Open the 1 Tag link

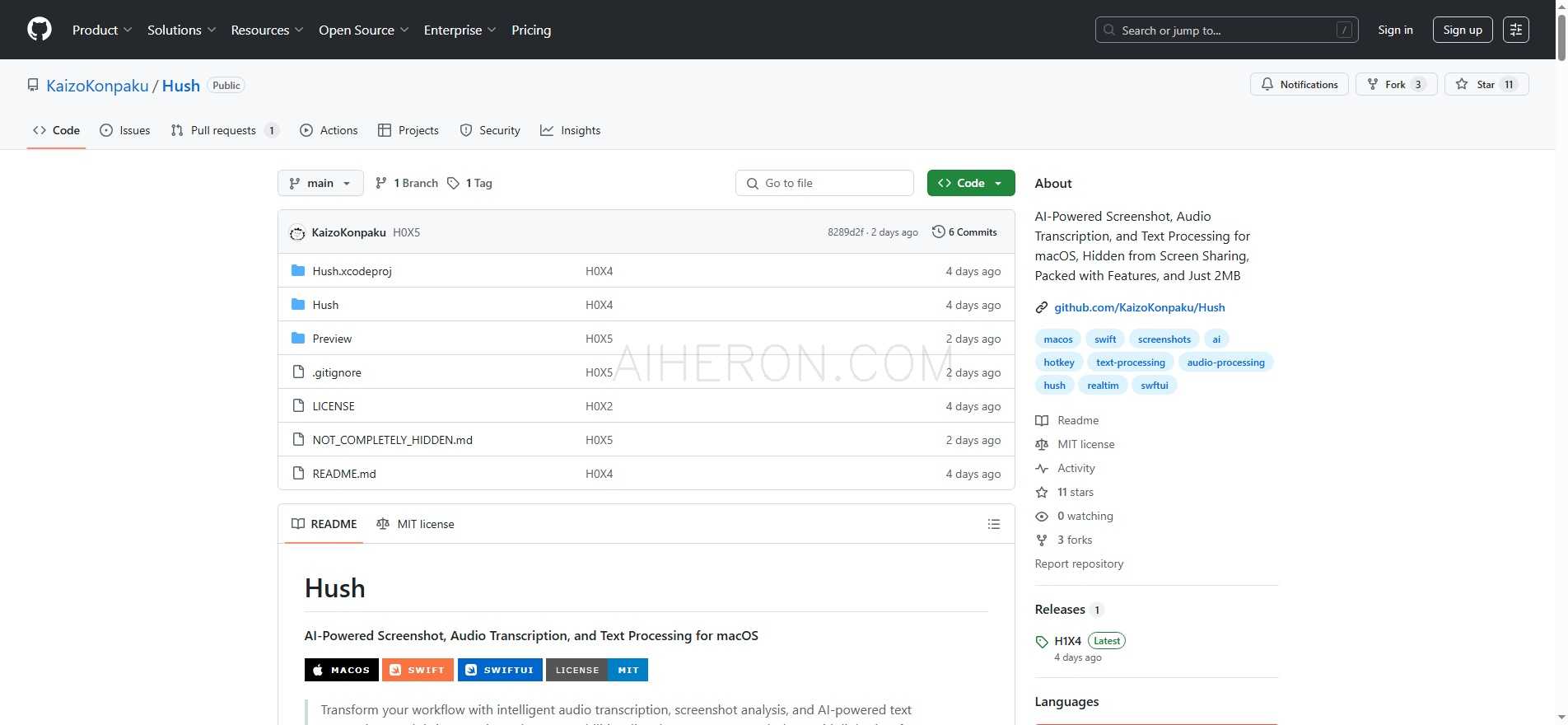[469, 183]
